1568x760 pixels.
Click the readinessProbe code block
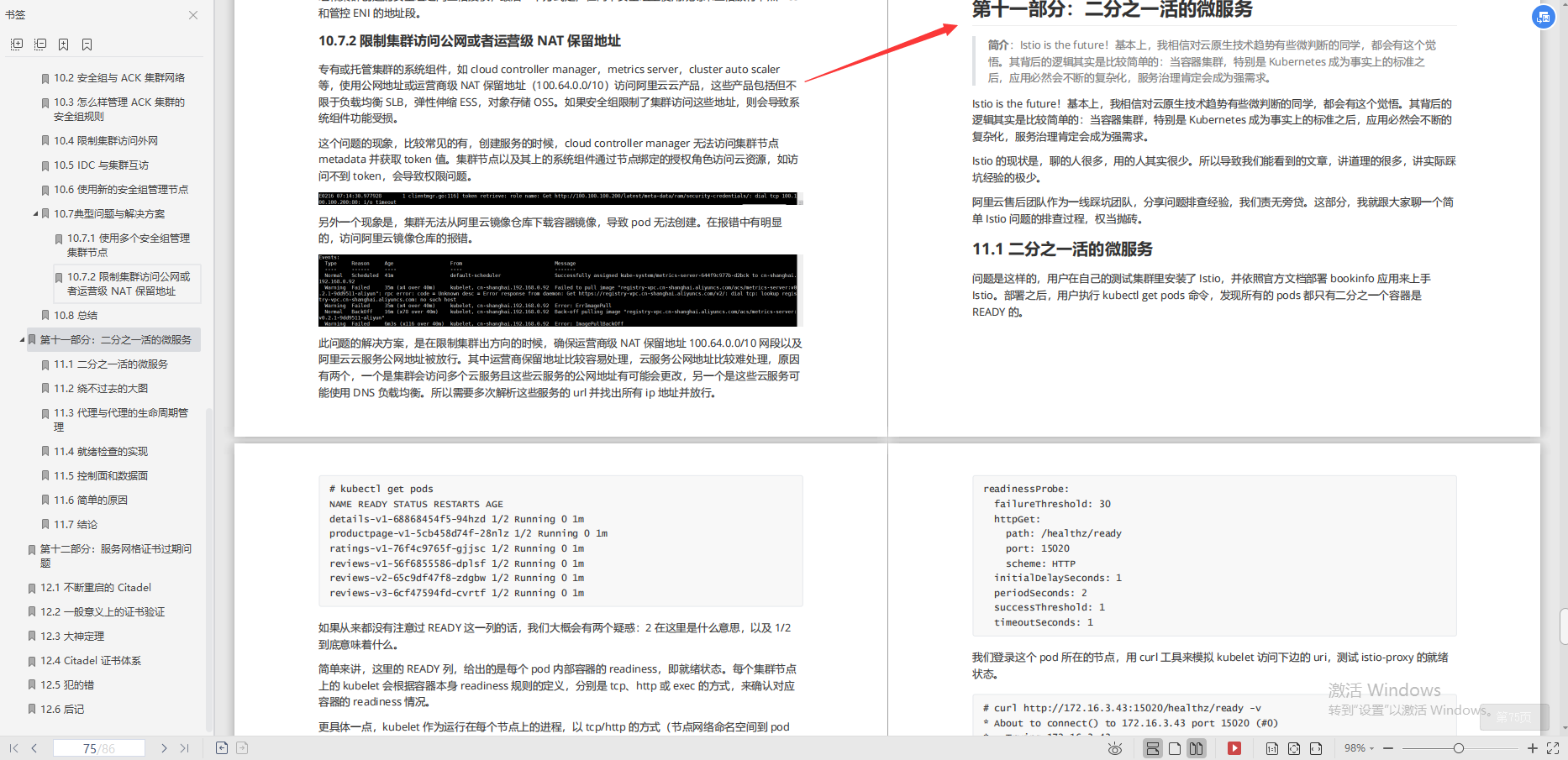(x=1213, y=556)
